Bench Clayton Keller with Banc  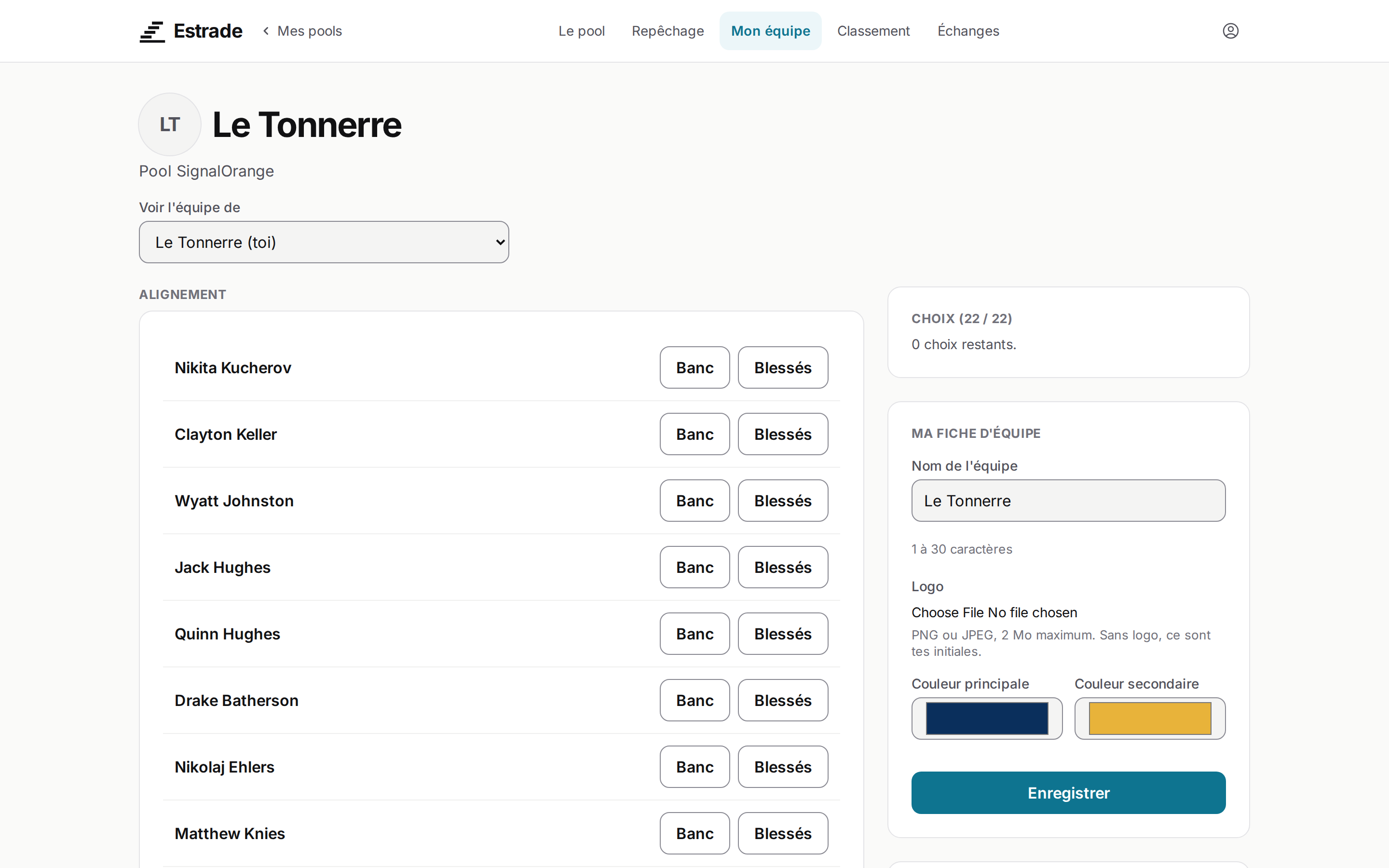tap(694, 434)
